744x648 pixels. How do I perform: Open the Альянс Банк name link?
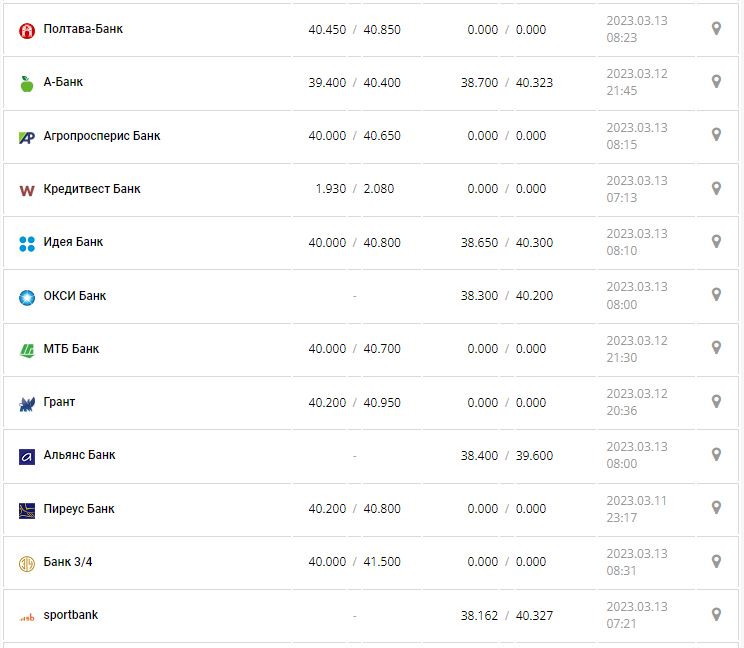click(79, 455)
